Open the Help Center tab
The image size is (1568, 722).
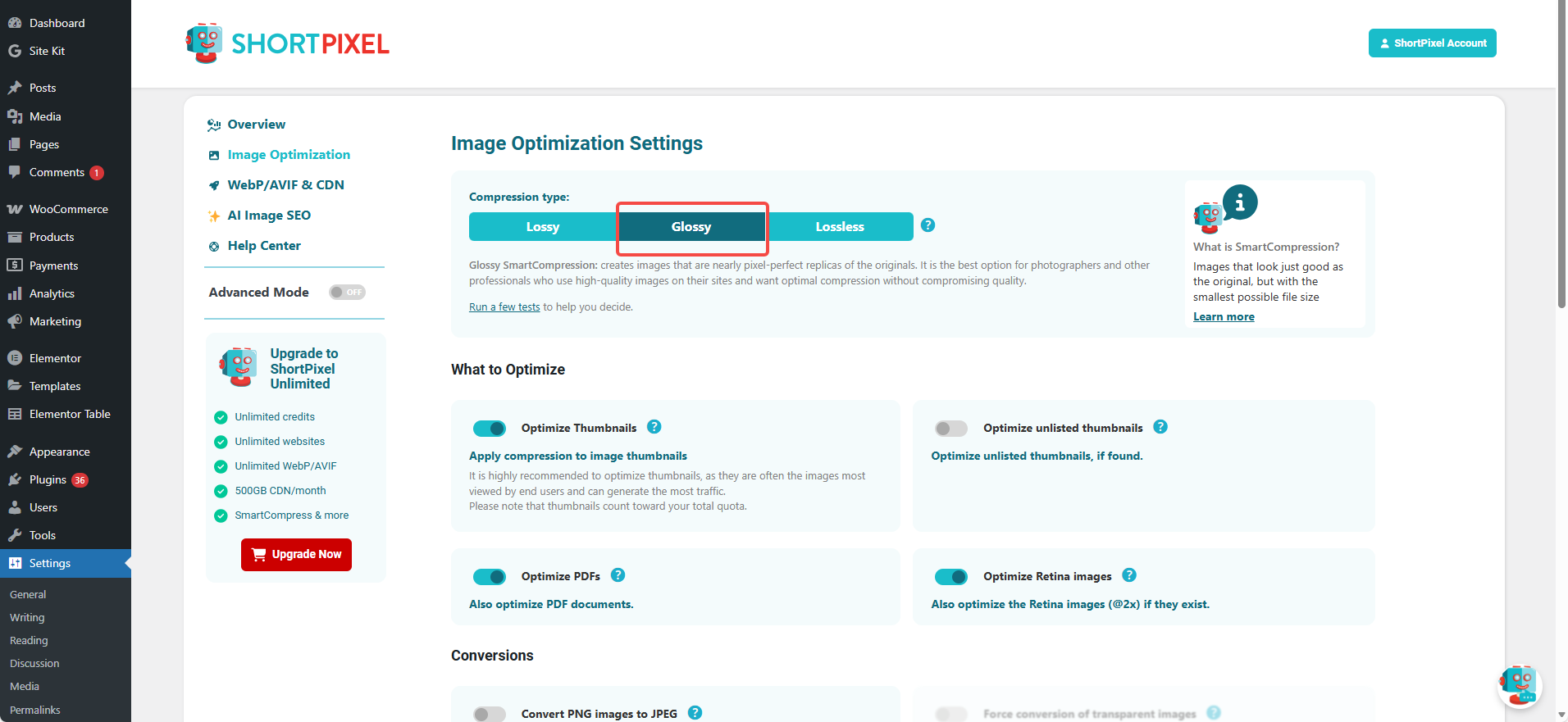(264, 246)
